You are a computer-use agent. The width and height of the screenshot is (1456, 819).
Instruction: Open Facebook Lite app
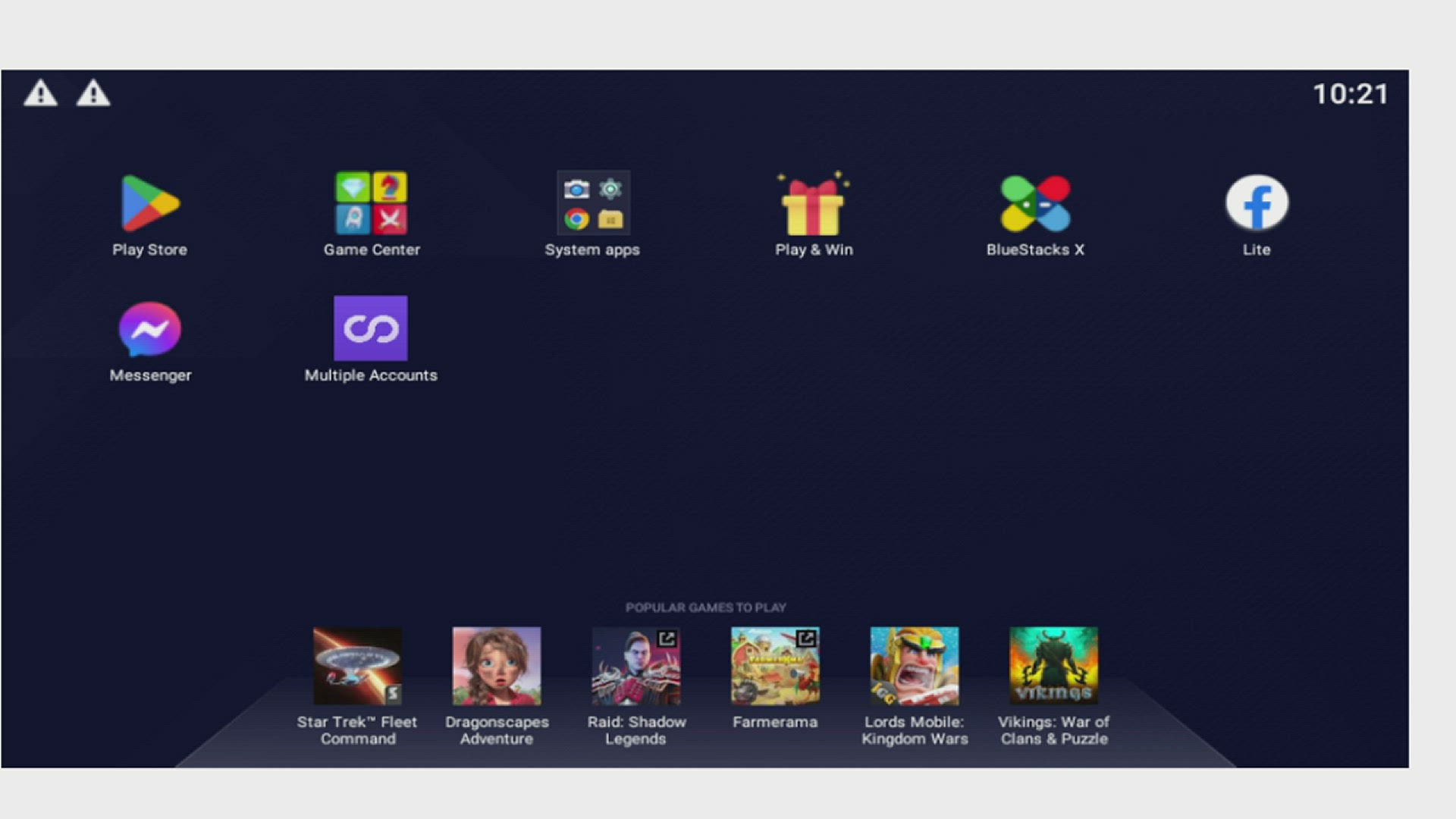[1257, 203]
